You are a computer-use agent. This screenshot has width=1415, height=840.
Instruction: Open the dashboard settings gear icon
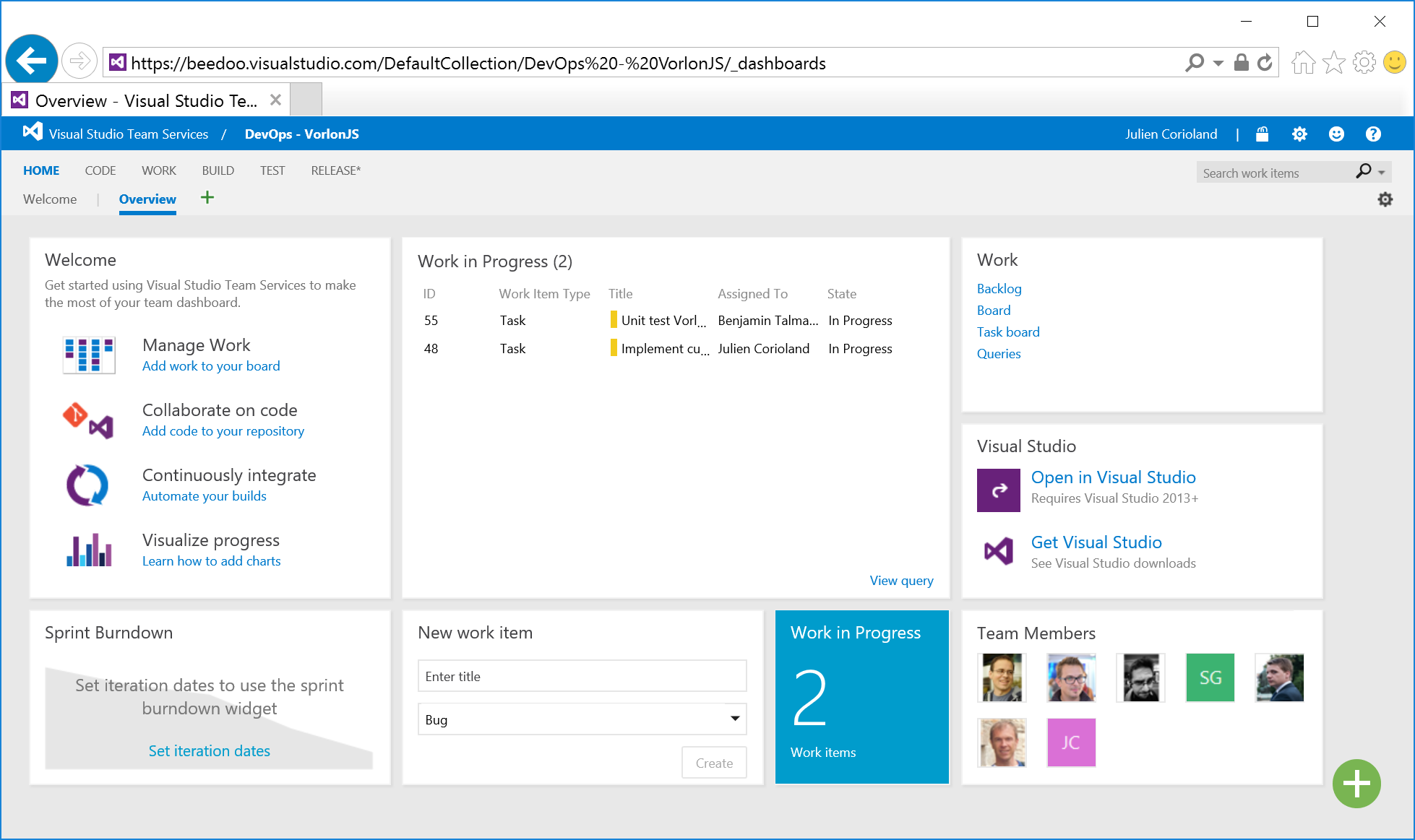coord(1385,199)
